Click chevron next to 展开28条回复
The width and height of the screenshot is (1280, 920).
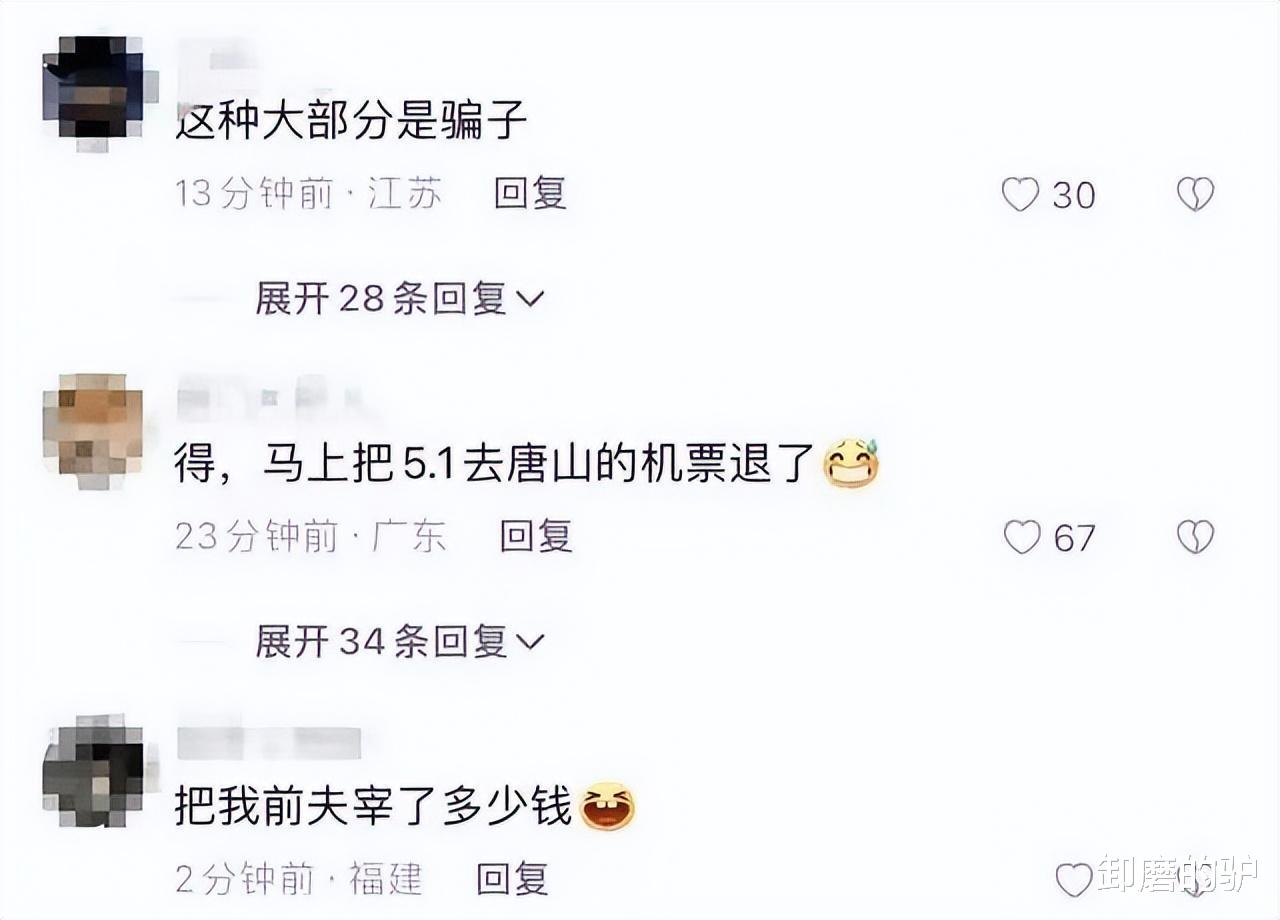(530, 299)
